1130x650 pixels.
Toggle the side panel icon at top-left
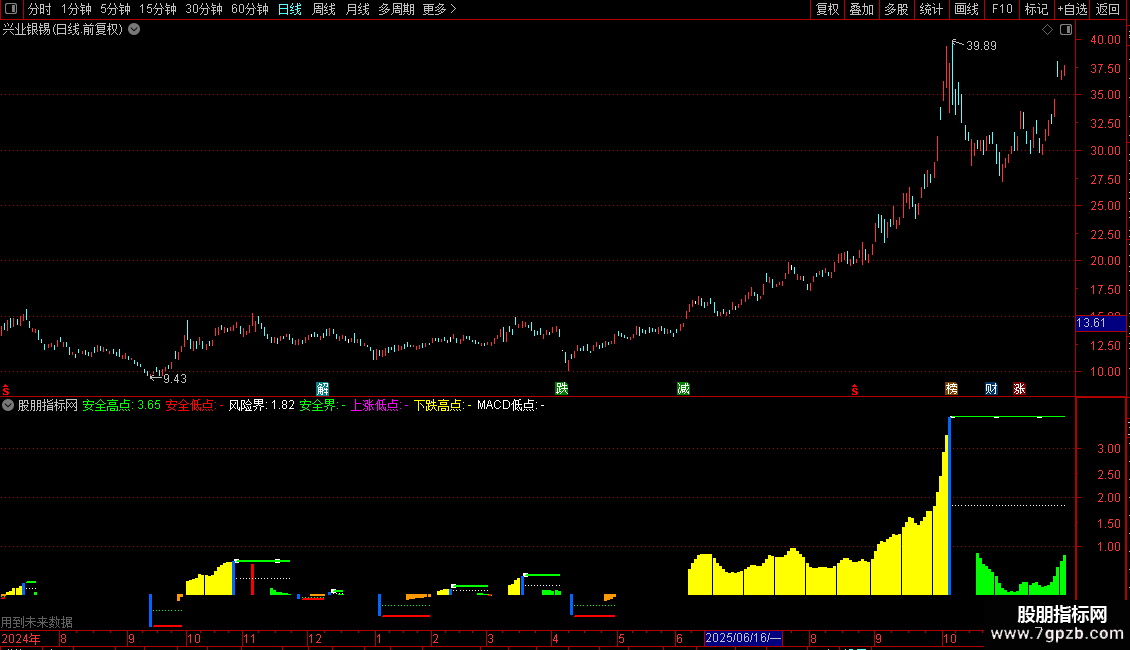(11, 9)
